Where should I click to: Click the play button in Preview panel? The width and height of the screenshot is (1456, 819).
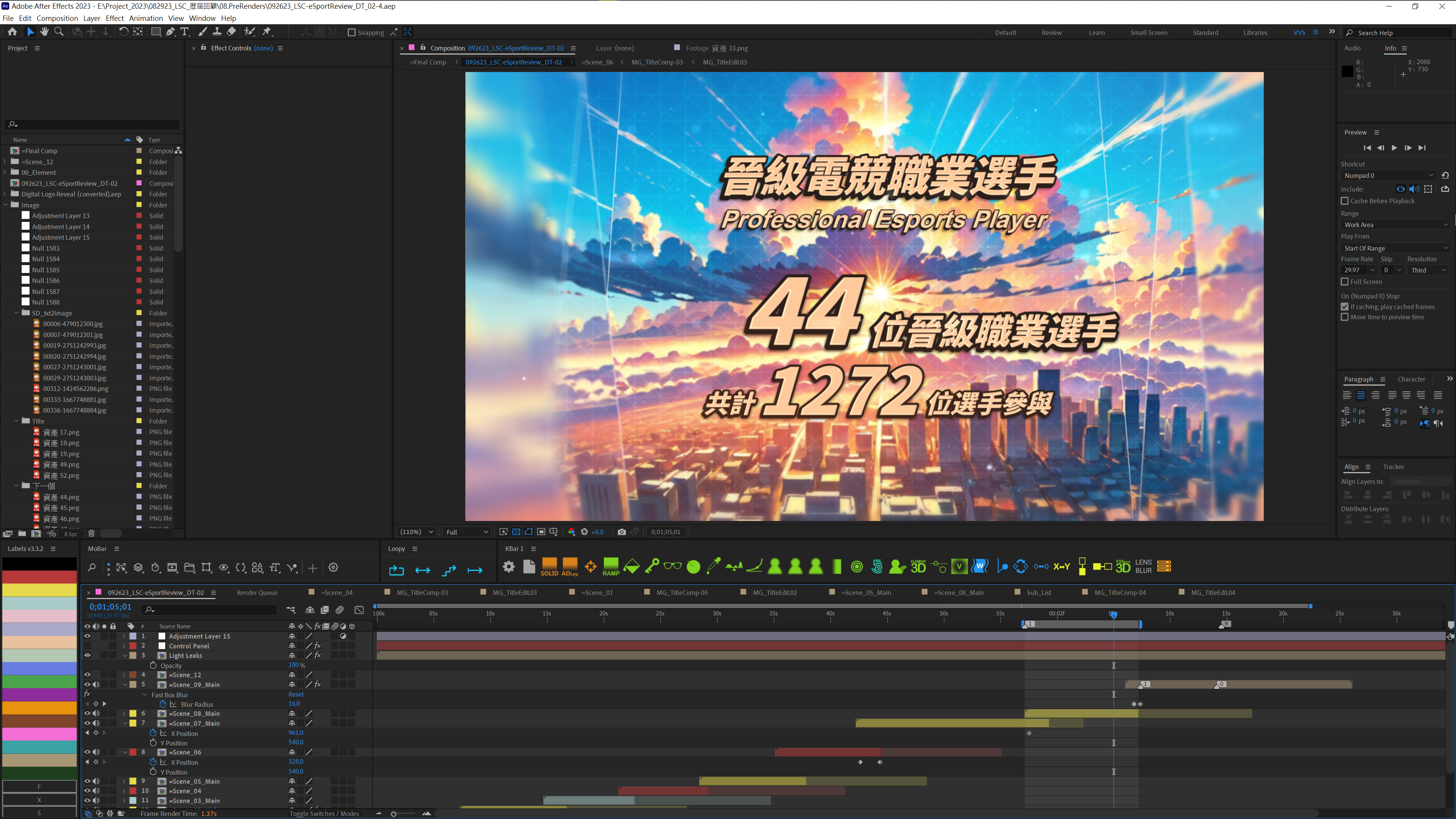click(x=1395, y=148)
